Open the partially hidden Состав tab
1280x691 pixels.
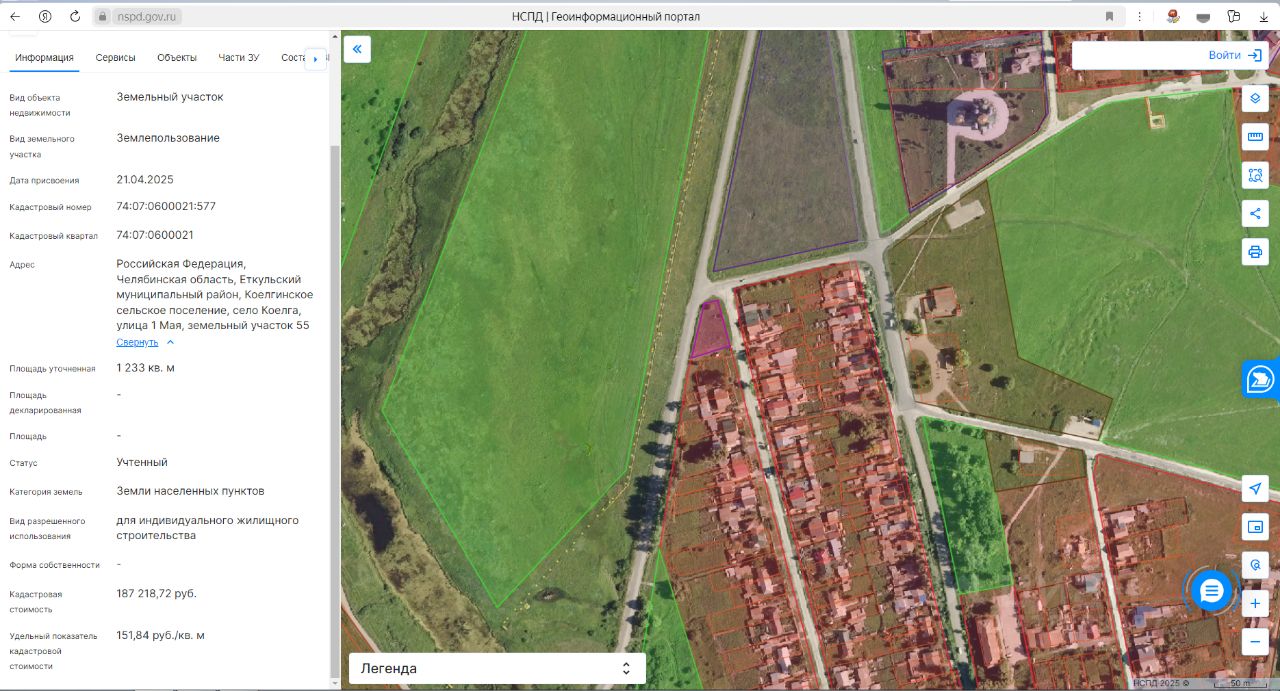[292, 57]
